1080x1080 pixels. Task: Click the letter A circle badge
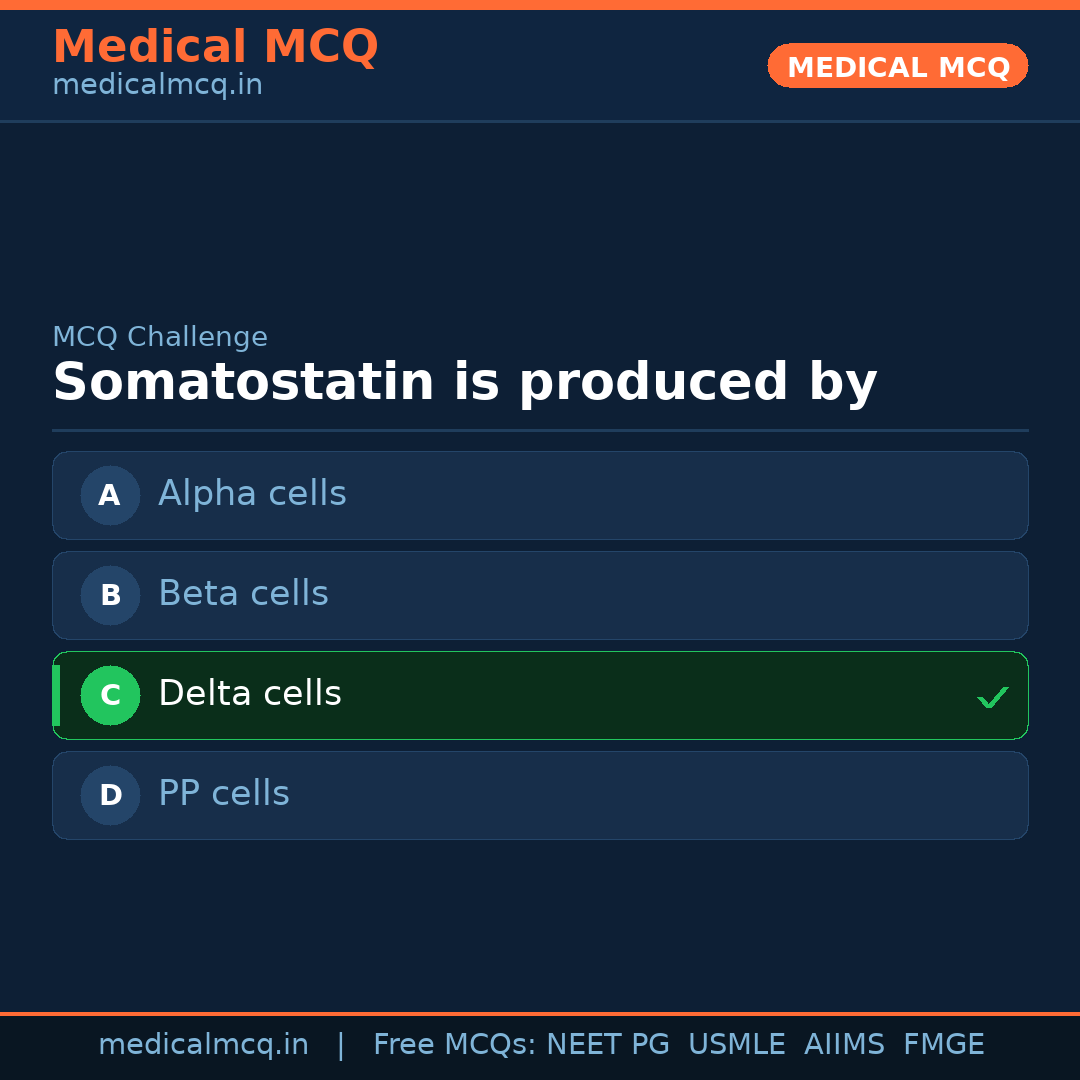coord(110,495)
